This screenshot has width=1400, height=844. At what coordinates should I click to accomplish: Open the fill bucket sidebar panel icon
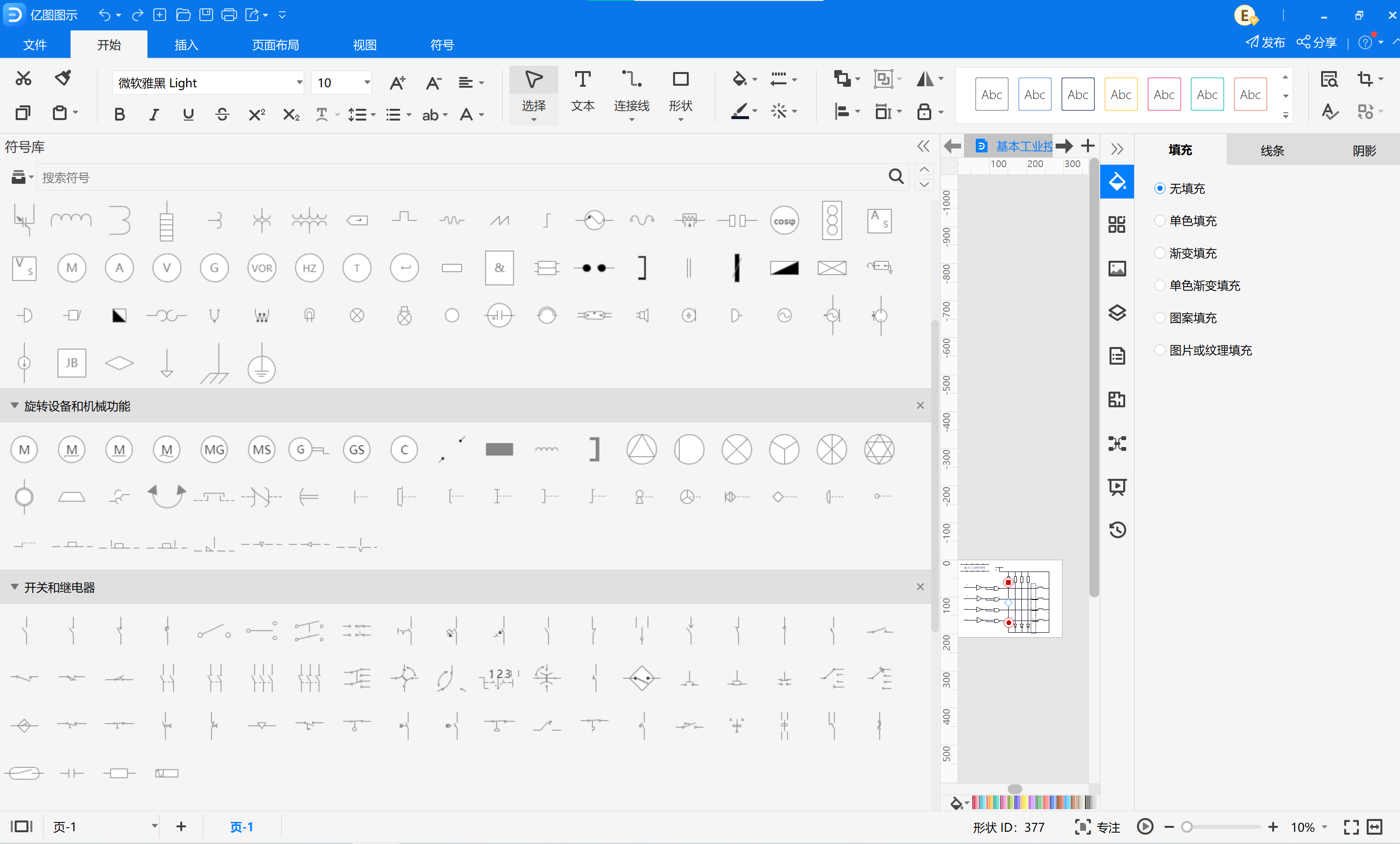1116,182
